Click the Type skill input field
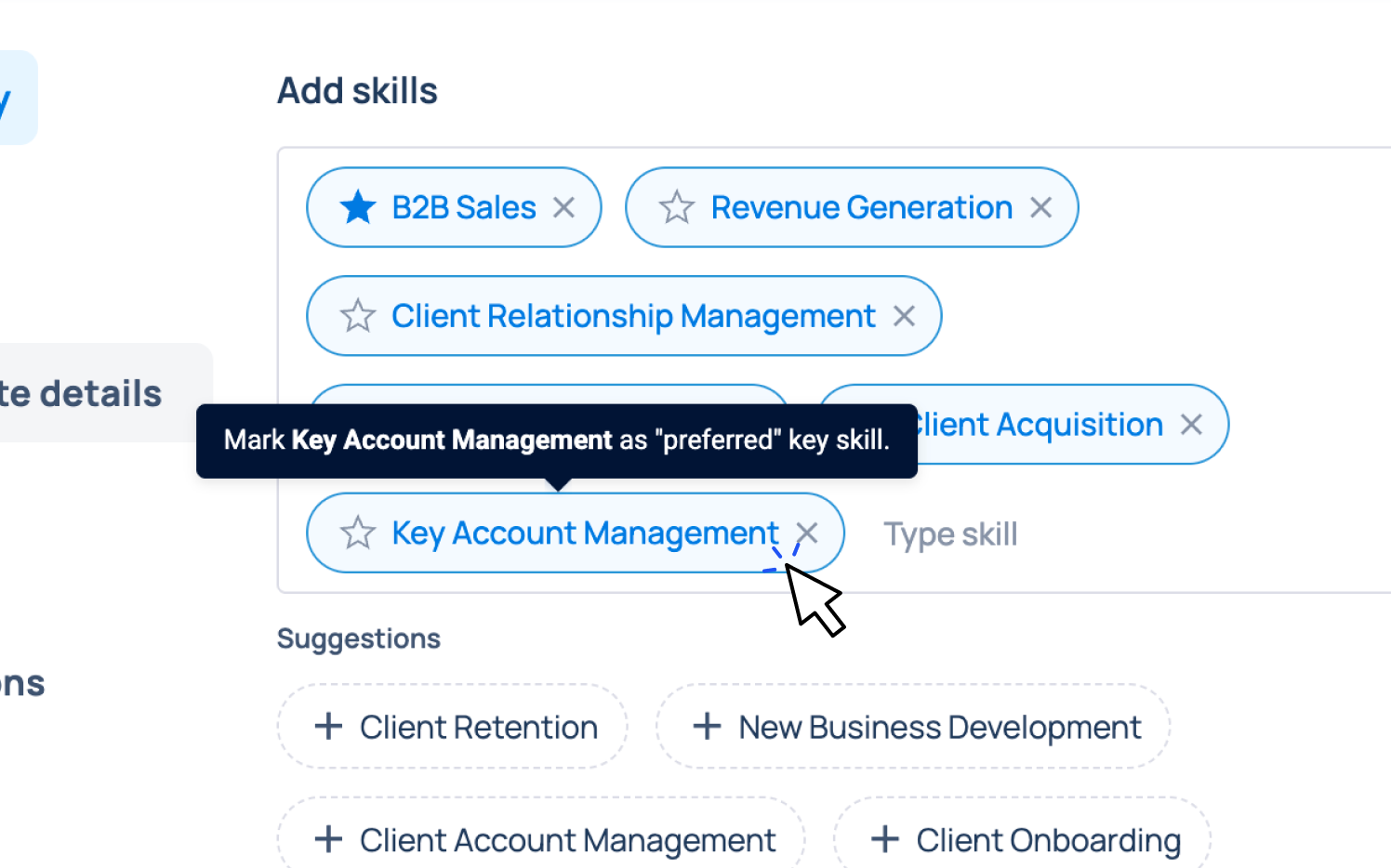This screenshot has width=1391, height=868. click(1023, 534)
